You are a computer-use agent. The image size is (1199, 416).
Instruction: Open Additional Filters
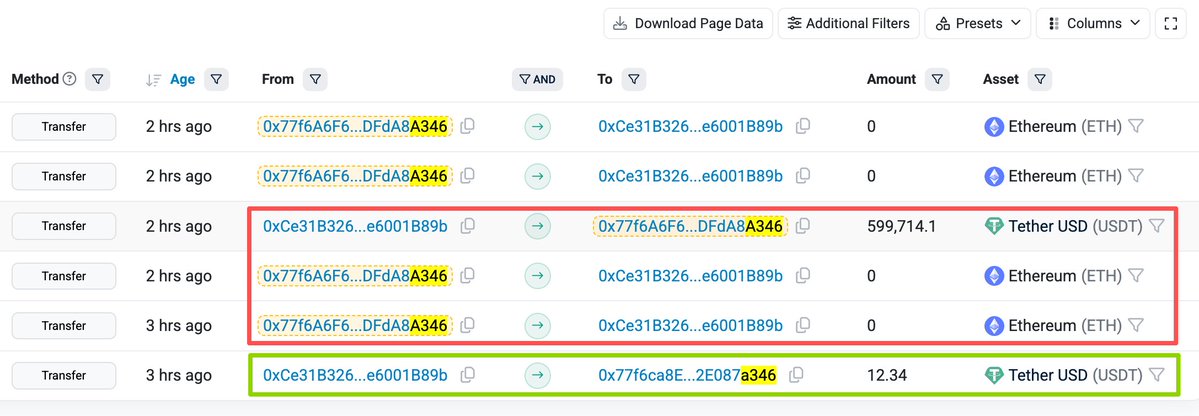pyautogui.click(x=849, y=23)
